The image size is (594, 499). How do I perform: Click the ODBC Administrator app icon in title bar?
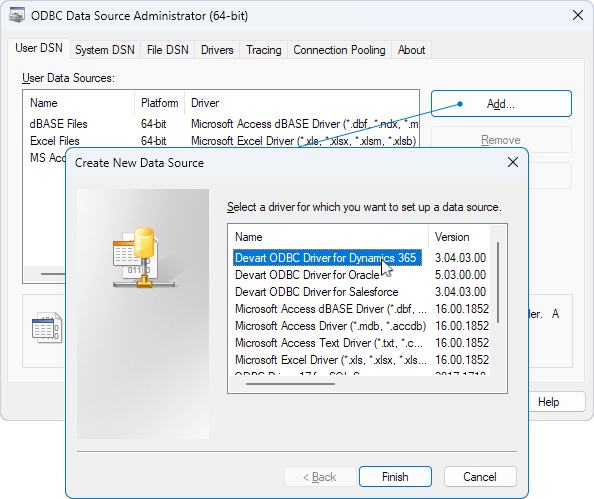[x=17, y=15]
